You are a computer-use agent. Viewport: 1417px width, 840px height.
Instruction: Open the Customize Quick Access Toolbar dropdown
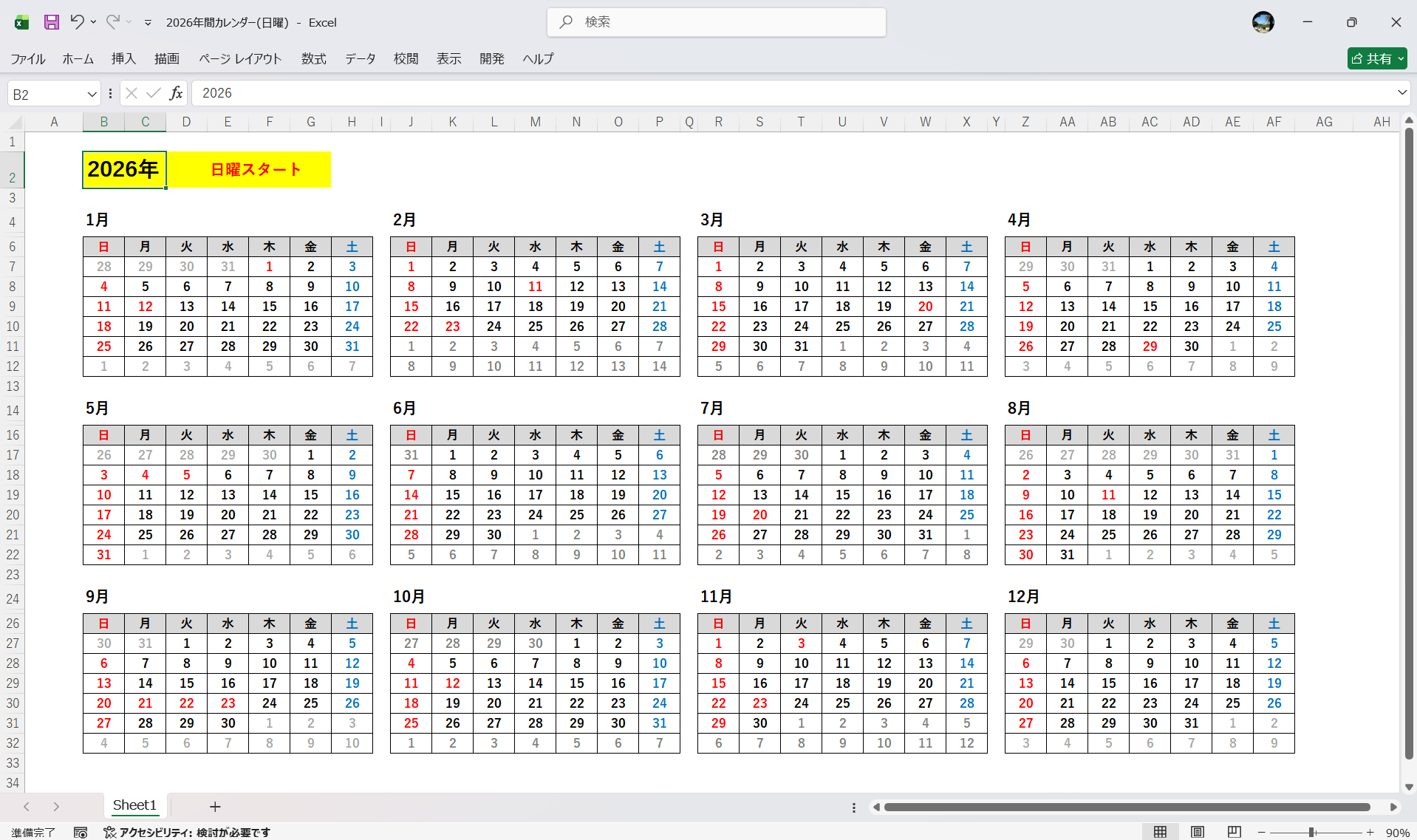(x=148, y=23)
